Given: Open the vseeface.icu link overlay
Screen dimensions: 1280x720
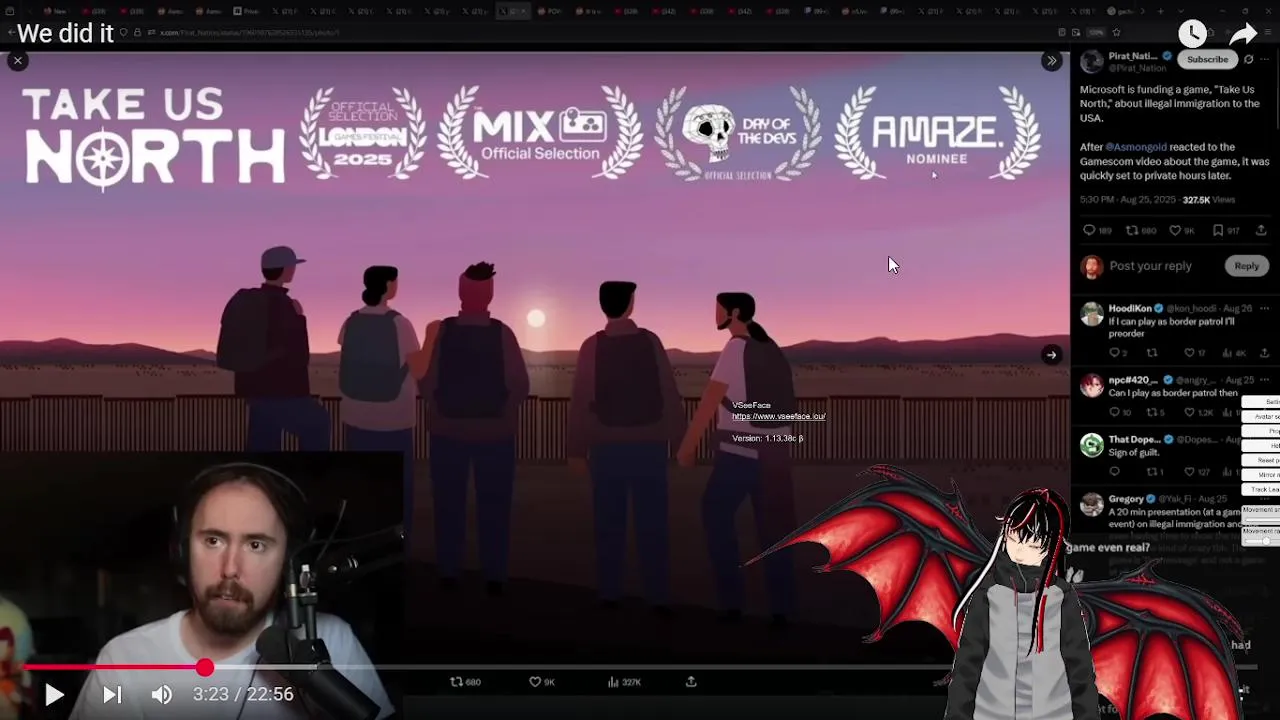Looking at the screenshot, I should [778, 416].
